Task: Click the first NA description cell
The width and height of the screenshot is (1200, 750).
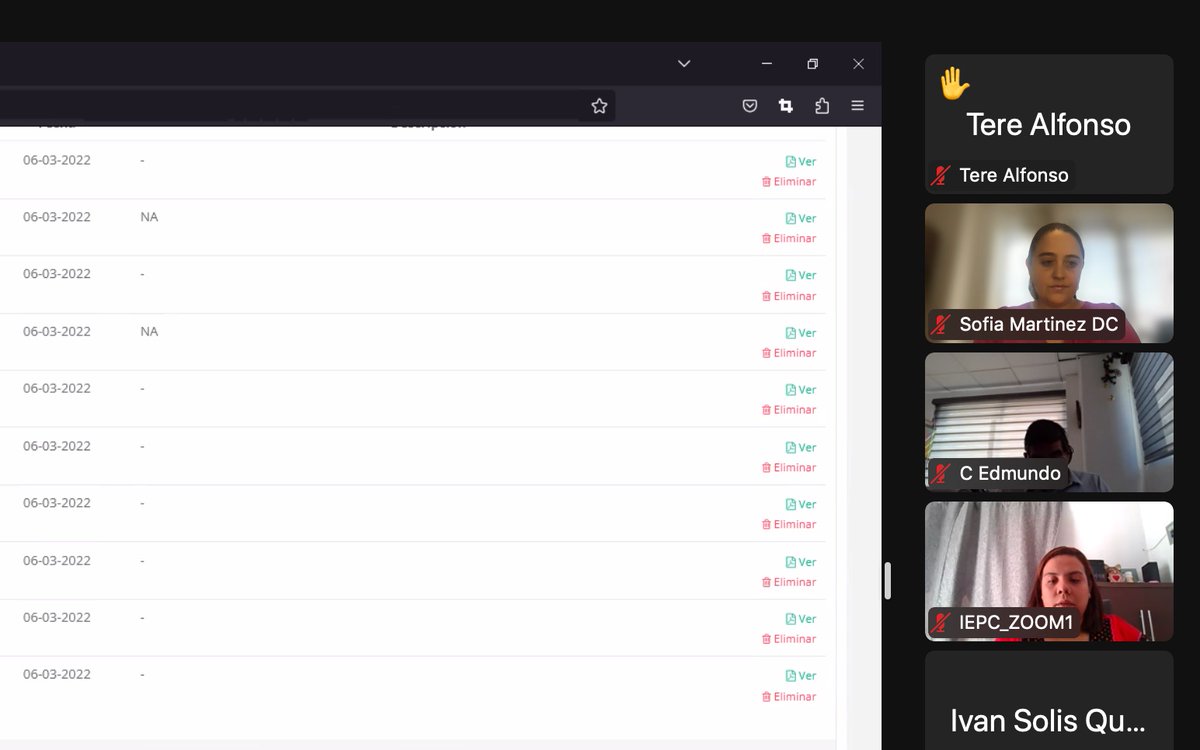Action: click(x=149, y=217)
